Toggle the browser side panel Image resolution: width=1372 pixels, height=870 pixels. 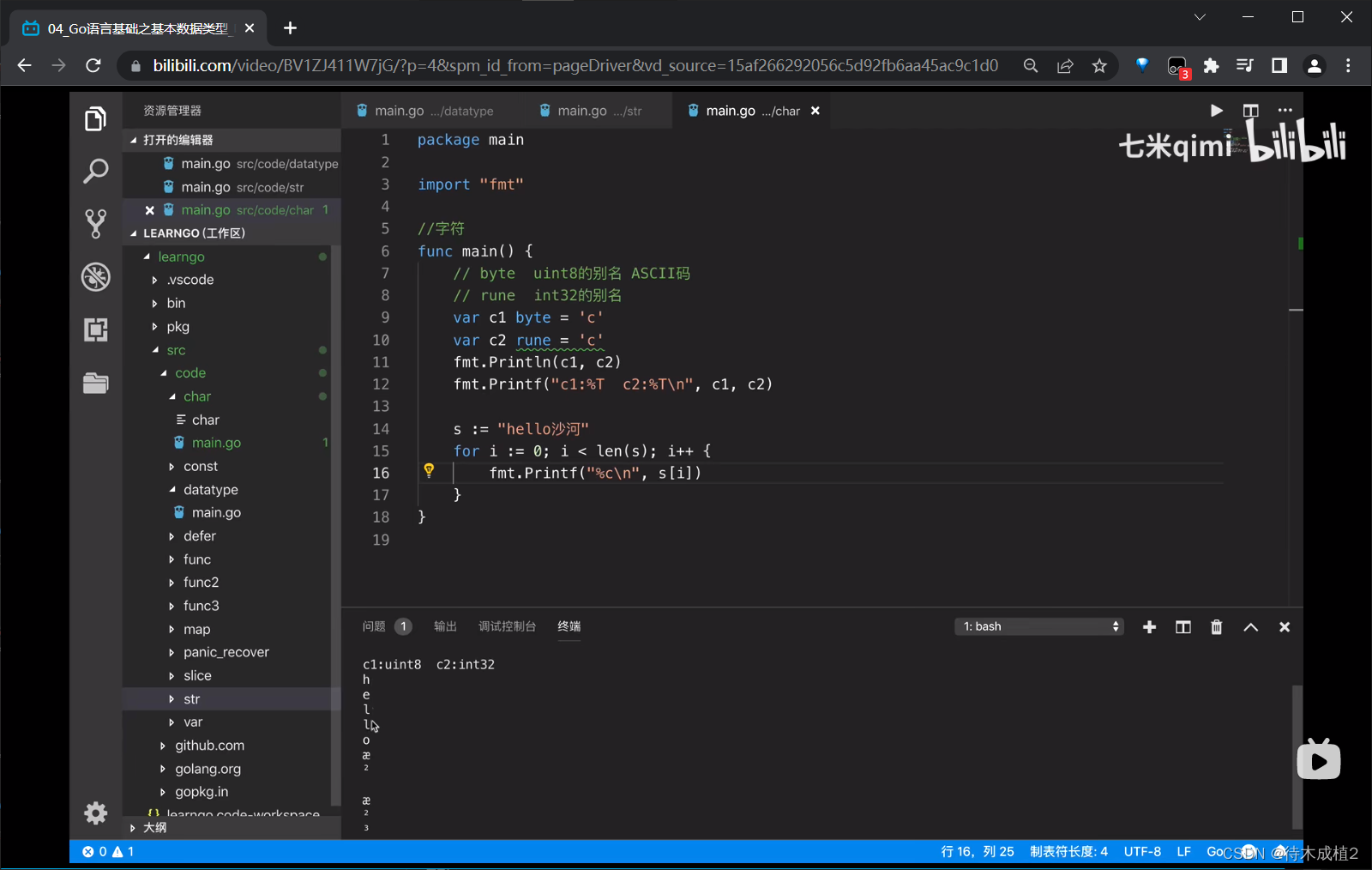pos(1279,65)
